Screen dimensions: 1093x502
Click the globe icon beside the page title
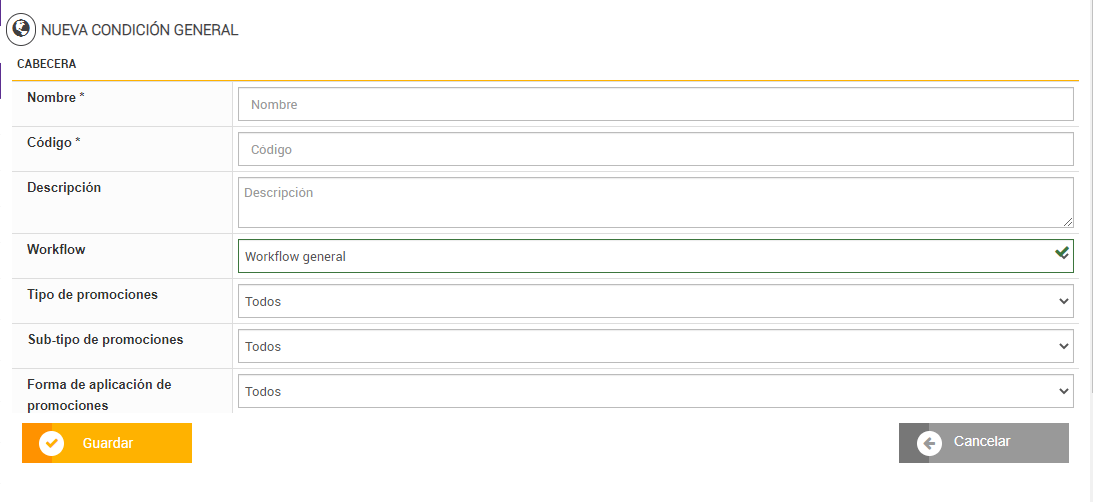tap(21, 29)
